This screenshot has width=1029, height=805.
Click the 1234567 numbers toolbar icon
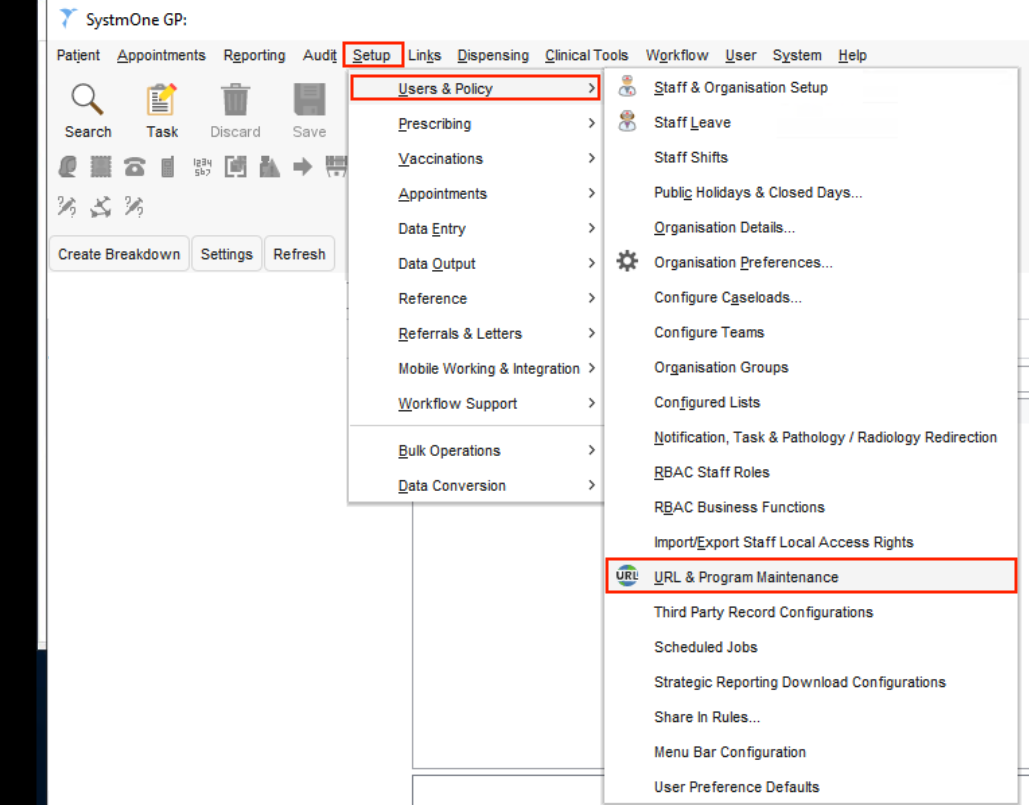point(202,167)
